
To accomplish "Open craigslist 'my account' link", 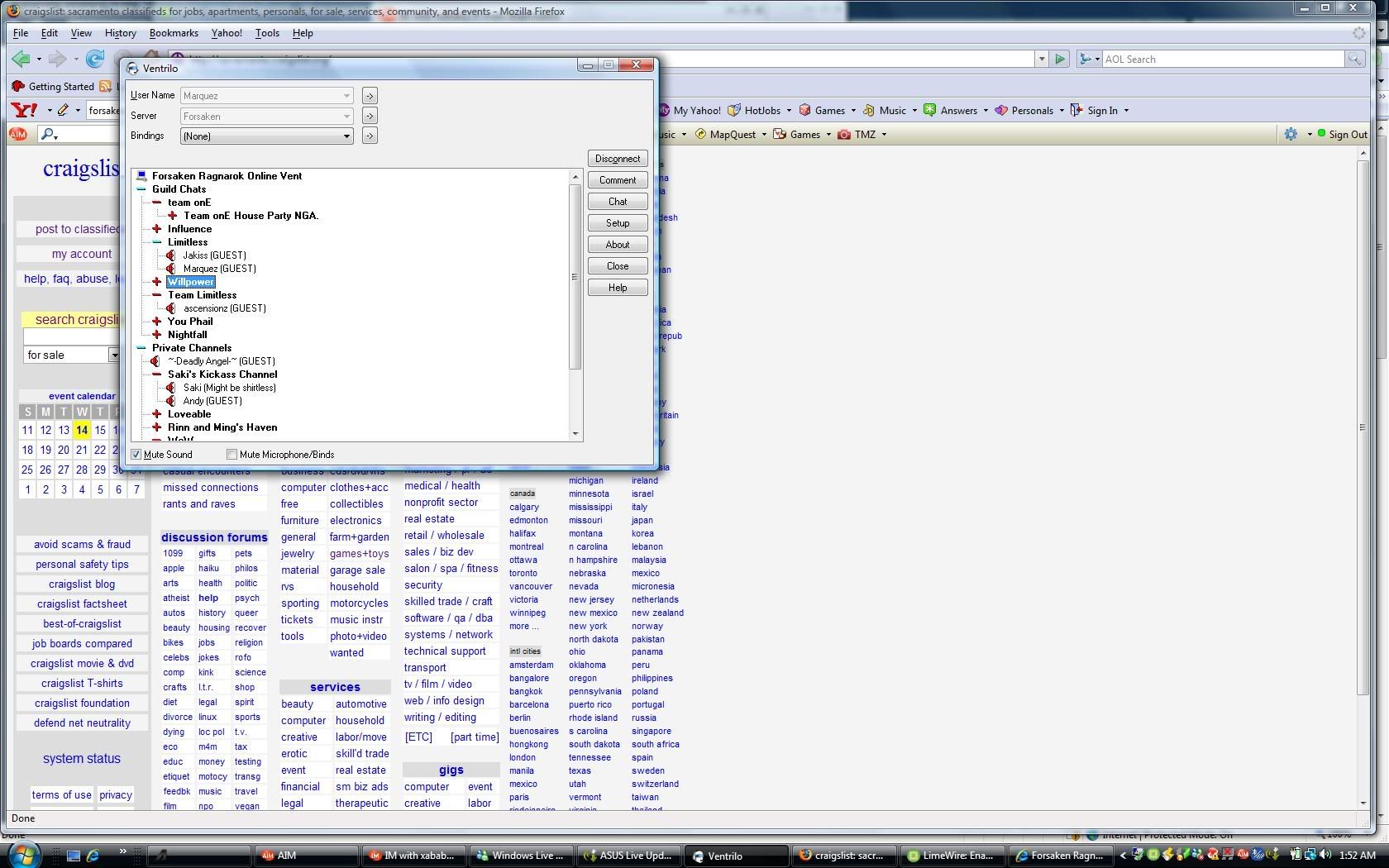I will click(81, 254).
